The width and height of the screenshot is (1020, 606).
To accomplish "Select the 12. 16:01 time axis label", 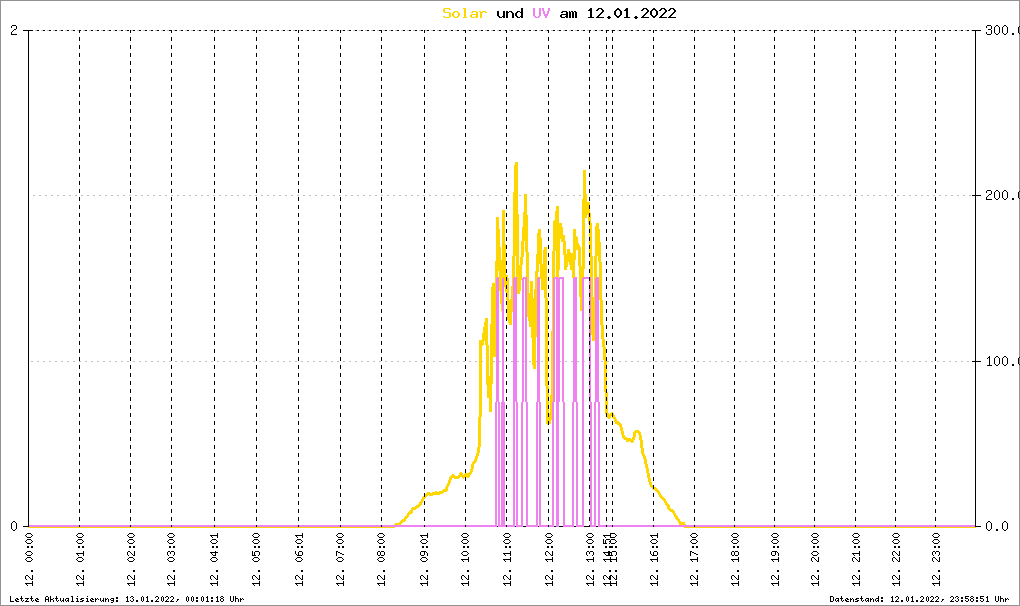I will pyautogui.click(x=653, y=564).
